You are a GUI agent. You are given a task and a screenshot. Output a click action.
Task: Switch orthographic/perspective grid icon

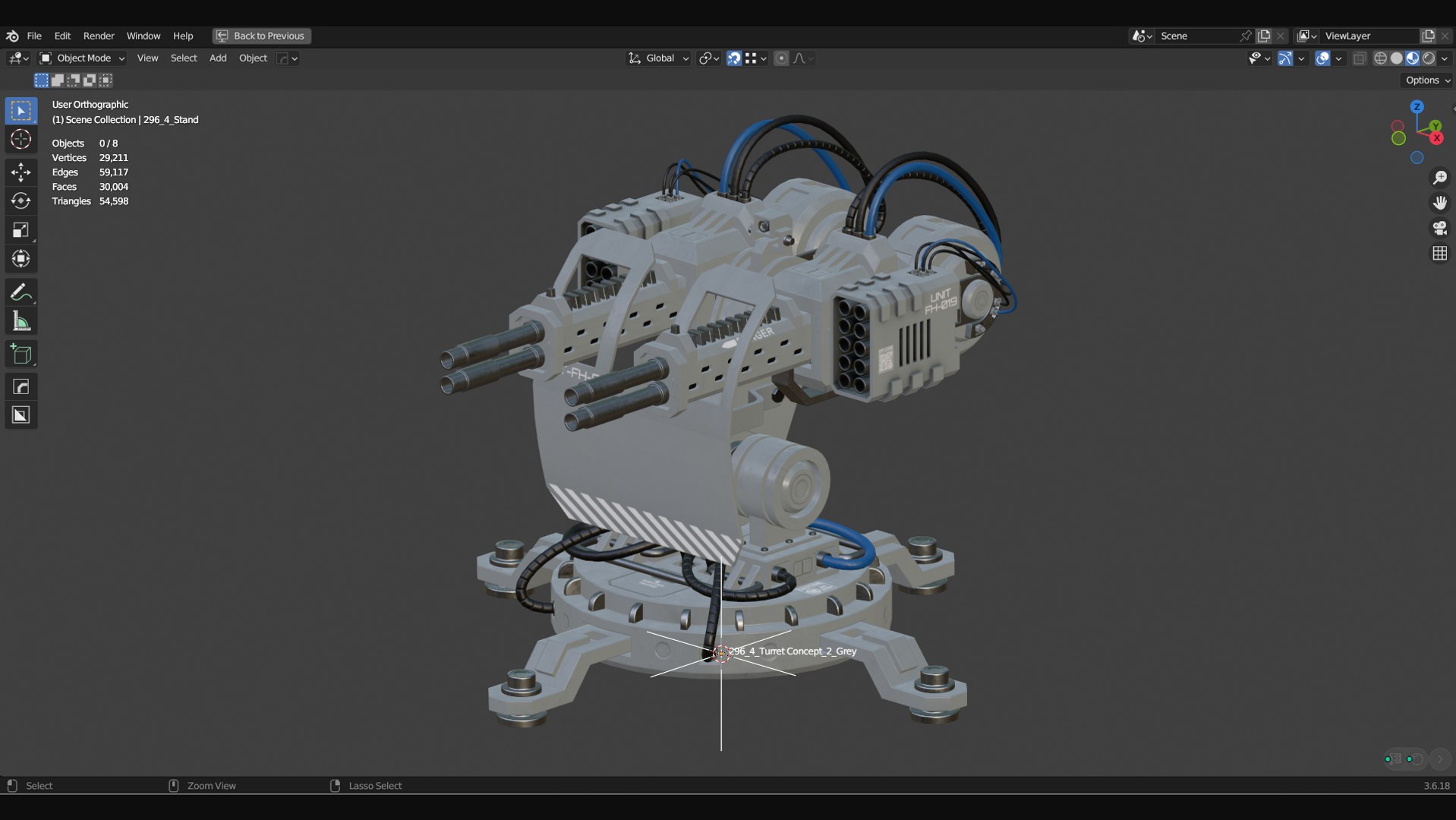(1439, 253)
